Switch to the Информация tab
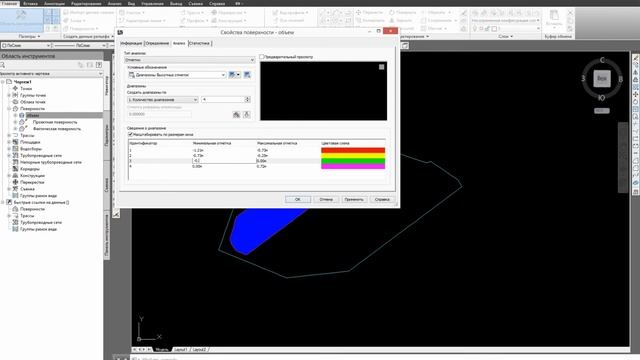The width and height of the screenshot is (640, 360). click(x=131, y=43)
